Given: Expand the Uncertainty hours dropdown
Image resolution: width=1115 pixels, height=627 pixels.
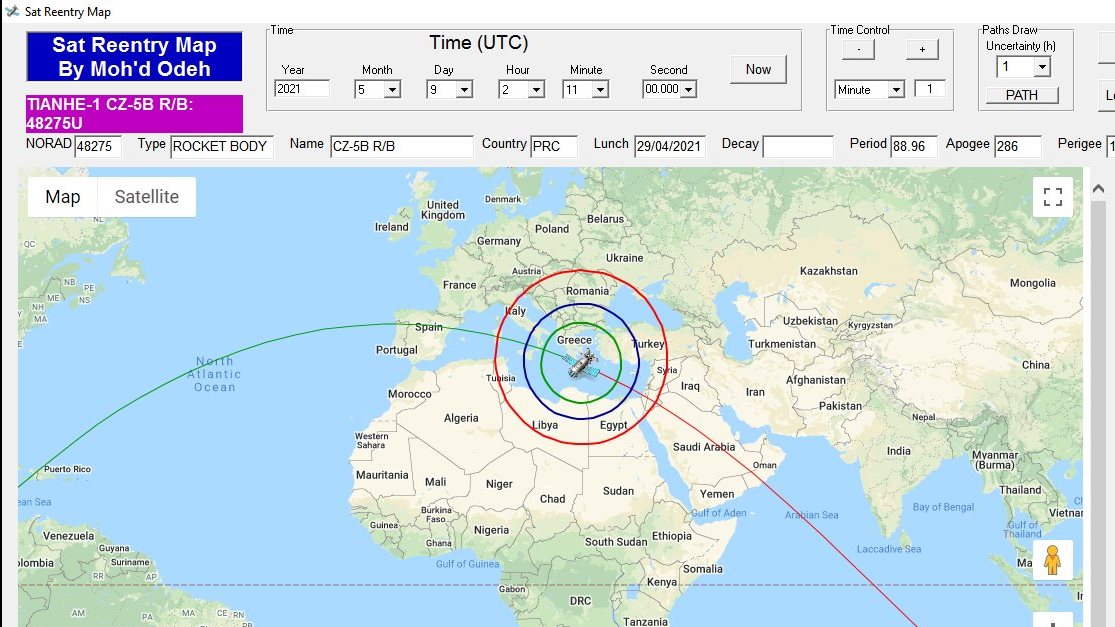Looking at the screenshot, I should [1041, 67].
